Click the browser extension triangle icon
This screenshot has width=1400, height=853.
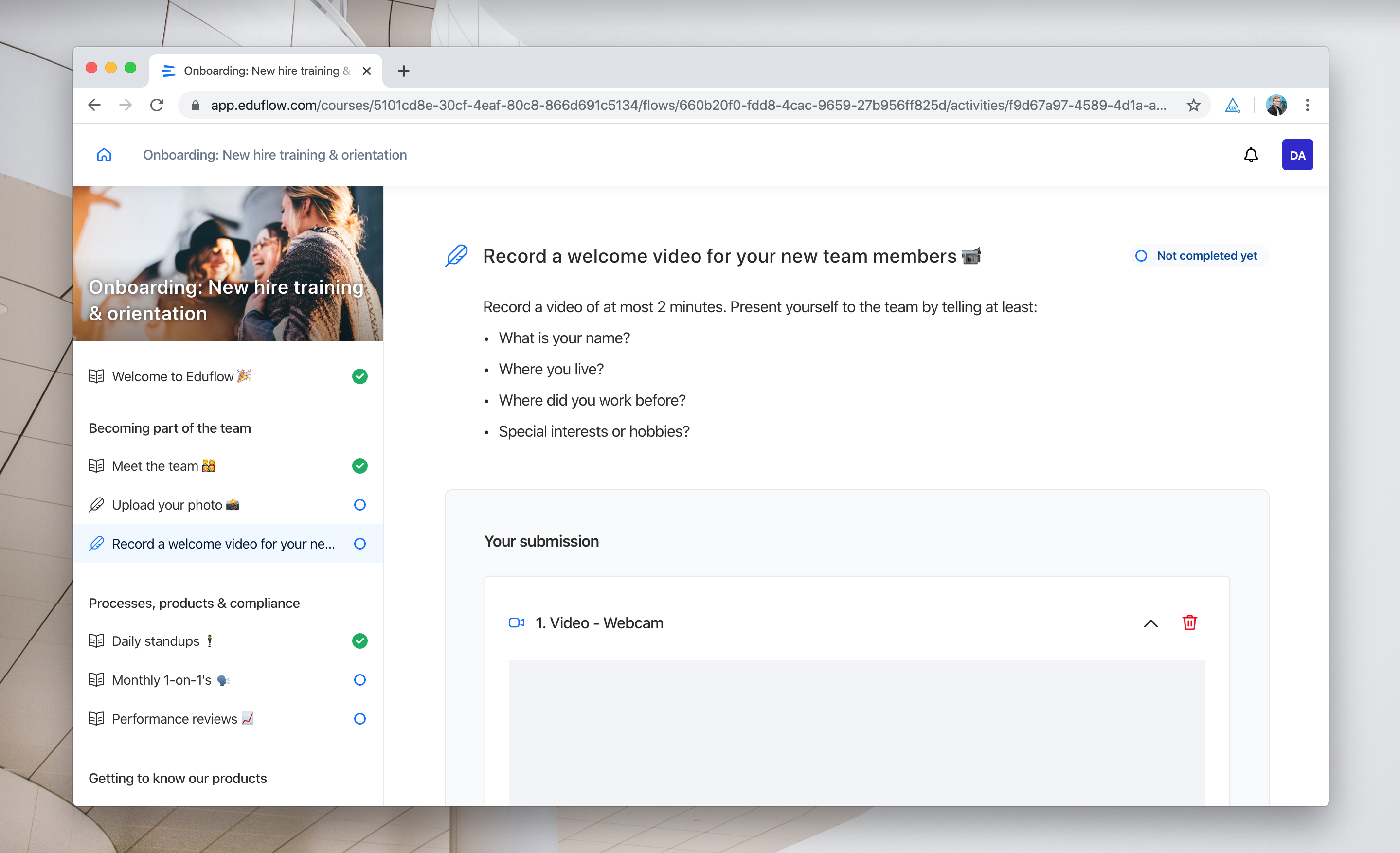[1232, 105]
